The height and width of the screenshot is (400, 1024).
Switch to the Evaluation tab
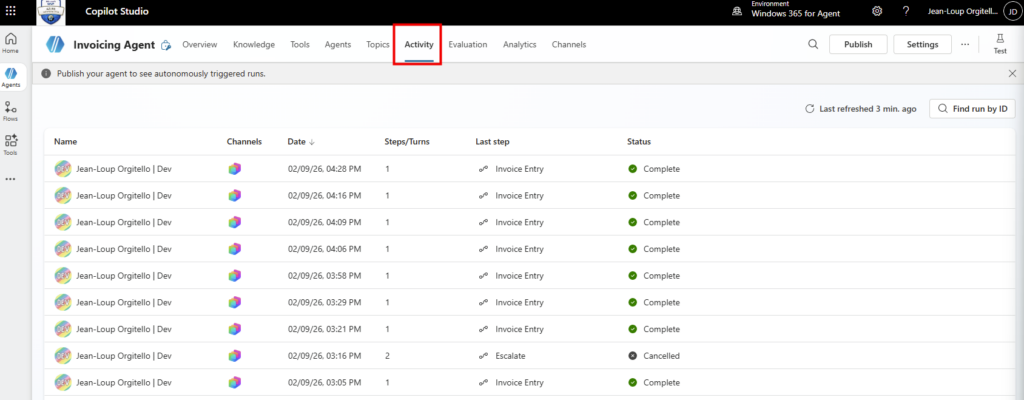(x=467, y=45)
